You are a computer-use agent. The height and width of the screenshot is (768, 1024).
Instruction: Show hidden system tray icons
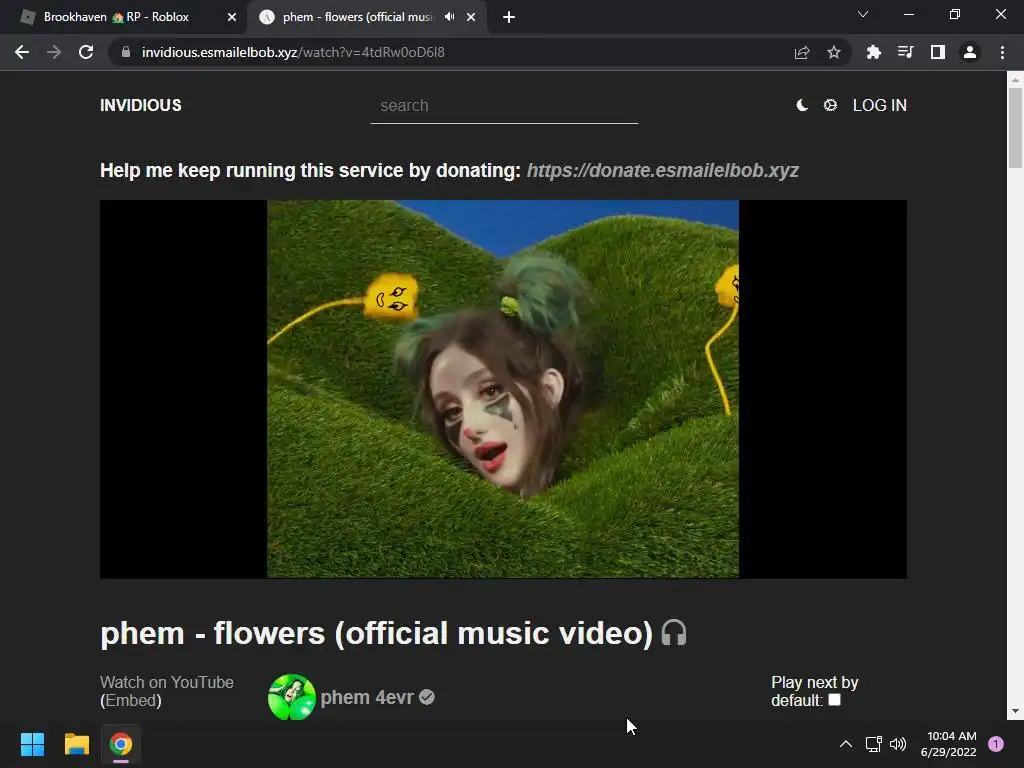tap(846, 744)
